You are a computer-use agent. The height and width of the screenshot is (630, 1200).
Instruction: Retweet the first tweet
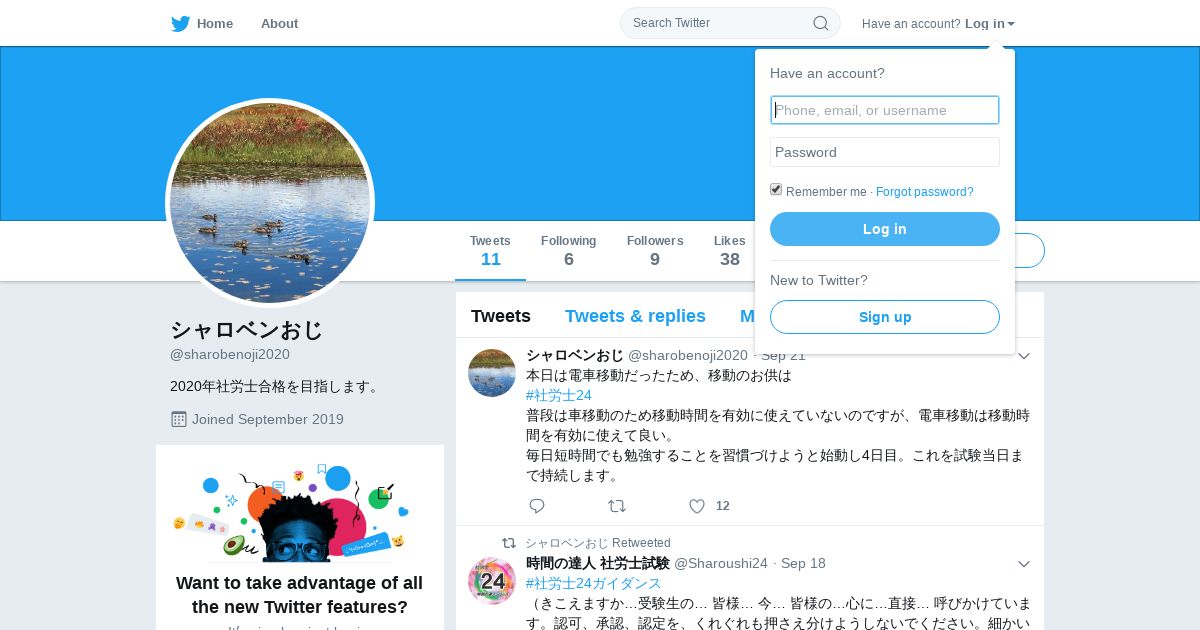point(617,506)
